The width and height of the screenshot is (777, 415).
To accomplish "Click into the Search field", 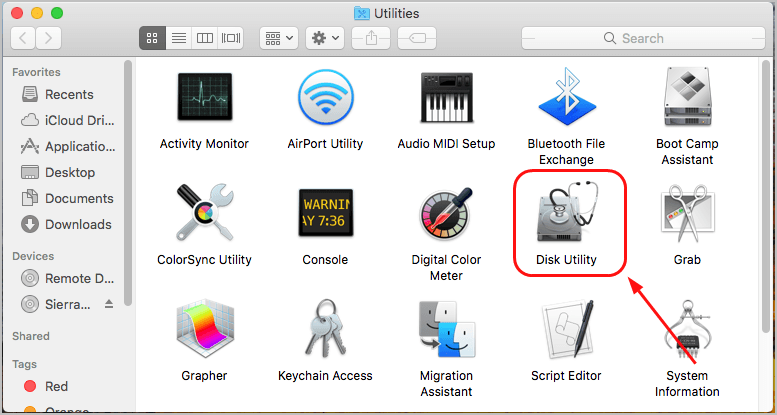I will pos(643,38).
